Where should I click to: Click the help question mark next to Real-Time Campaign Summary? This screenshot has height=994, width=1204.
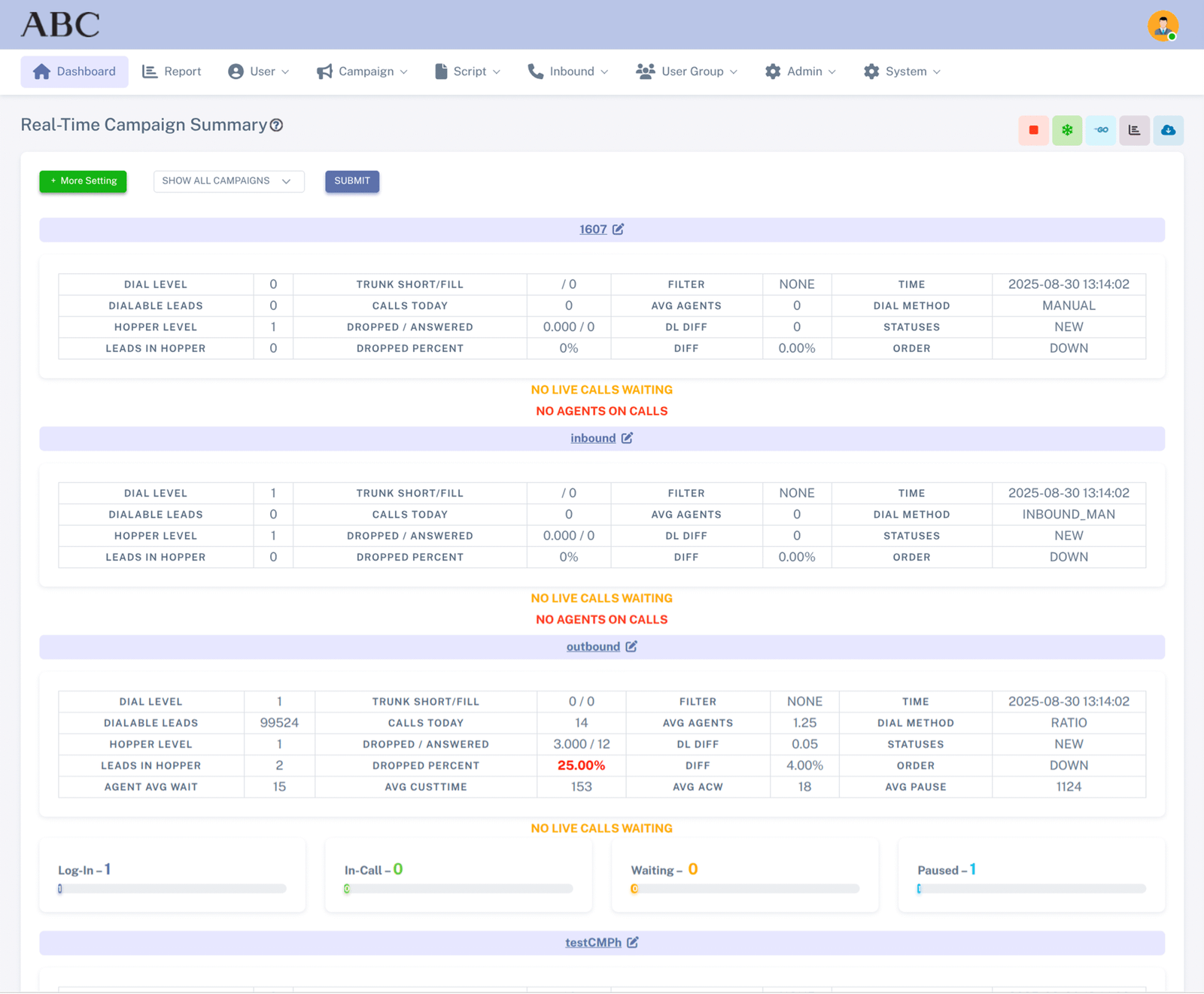[278, 125]
